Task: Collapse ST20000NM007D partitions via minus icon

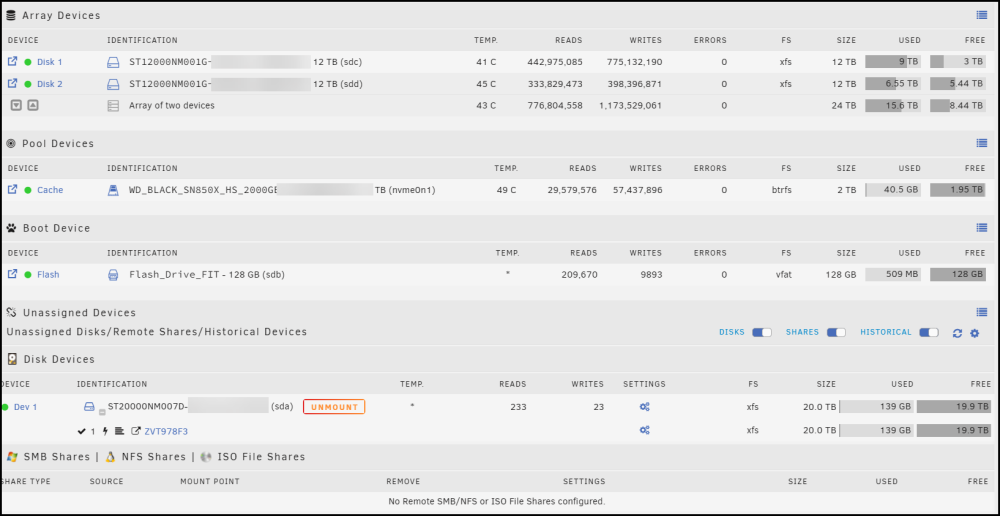Action: [101, 413]
